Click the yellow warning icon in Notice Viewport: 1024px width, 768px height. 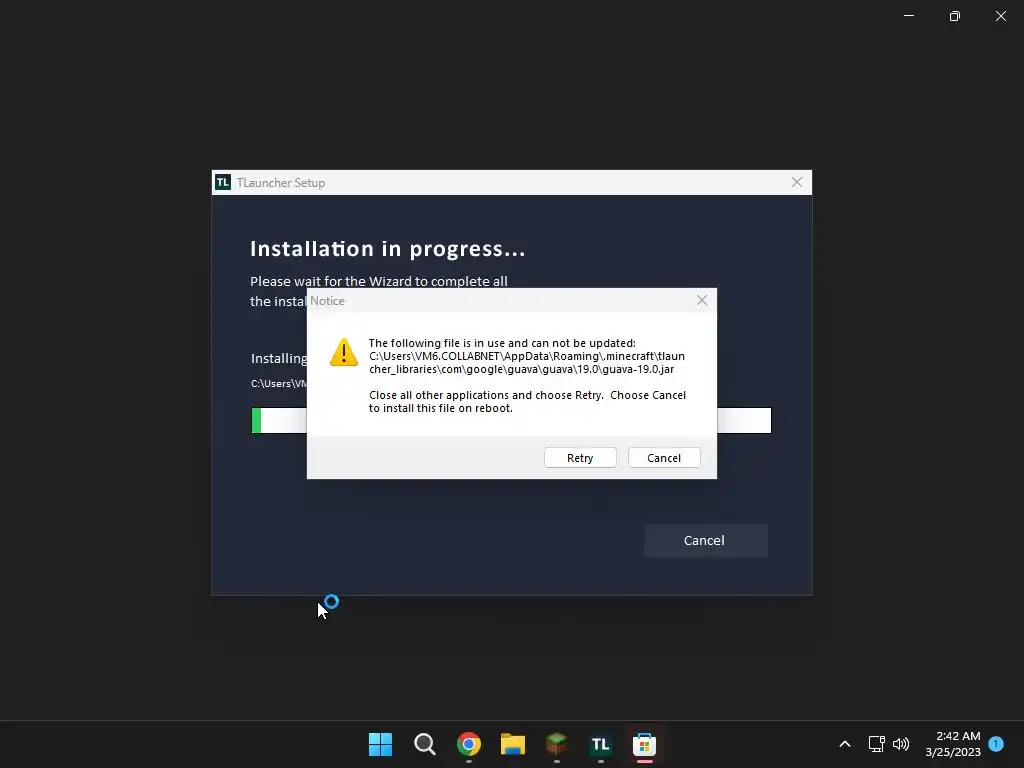[344, 352]
